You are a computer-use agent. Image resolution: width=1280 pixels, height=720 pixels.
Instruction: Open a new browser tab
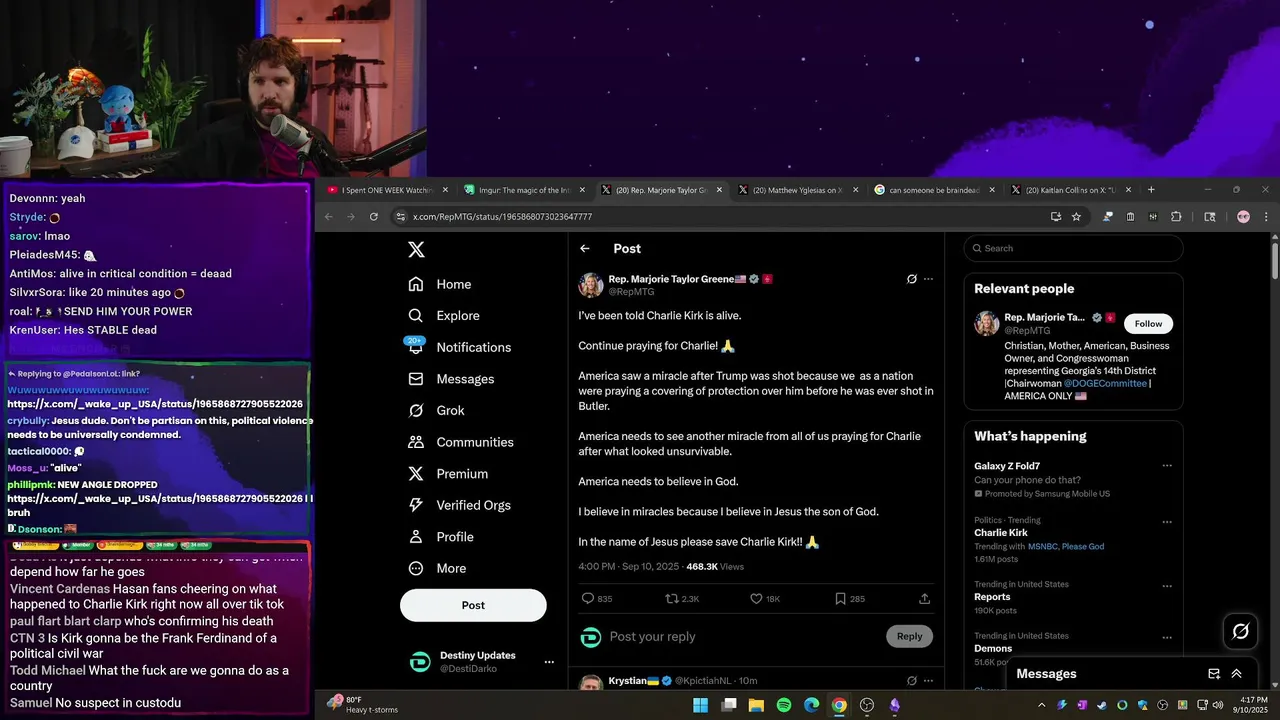1151,190
